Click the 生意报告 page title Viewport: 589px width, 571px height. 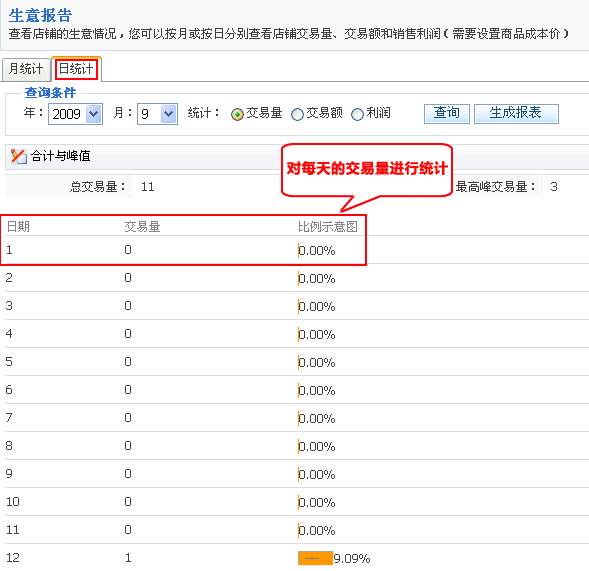pos(40,15)
